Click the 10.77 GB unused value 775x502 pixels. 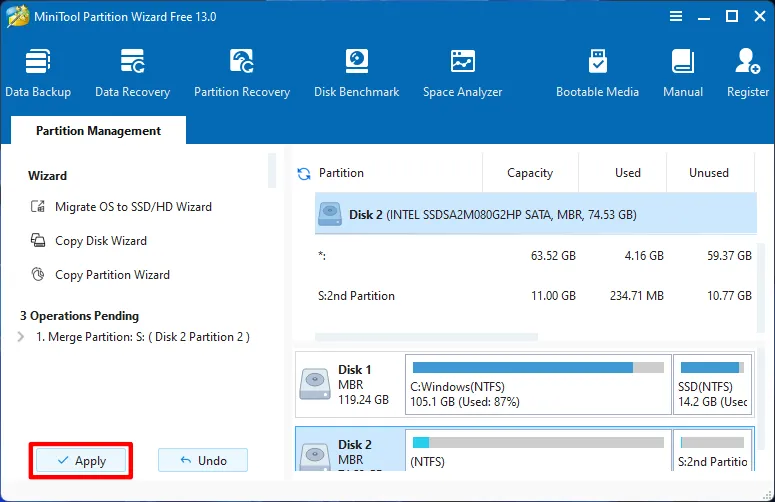[x=729, y=295]
